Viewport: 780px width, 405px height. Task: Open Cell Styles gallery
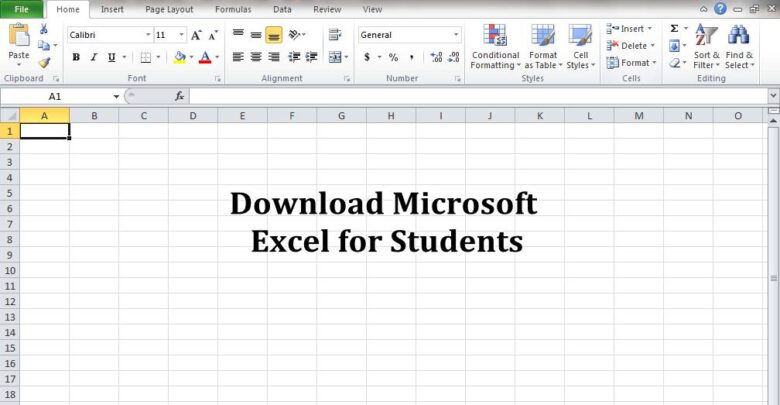581,47
